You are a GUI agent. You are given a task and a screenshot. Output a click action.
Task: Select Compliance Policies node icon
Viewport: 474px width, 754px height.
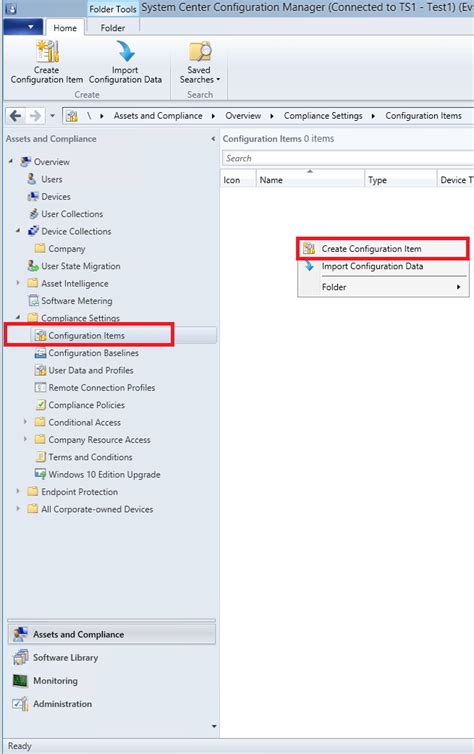pyautogui.click(x=41, y=405)
